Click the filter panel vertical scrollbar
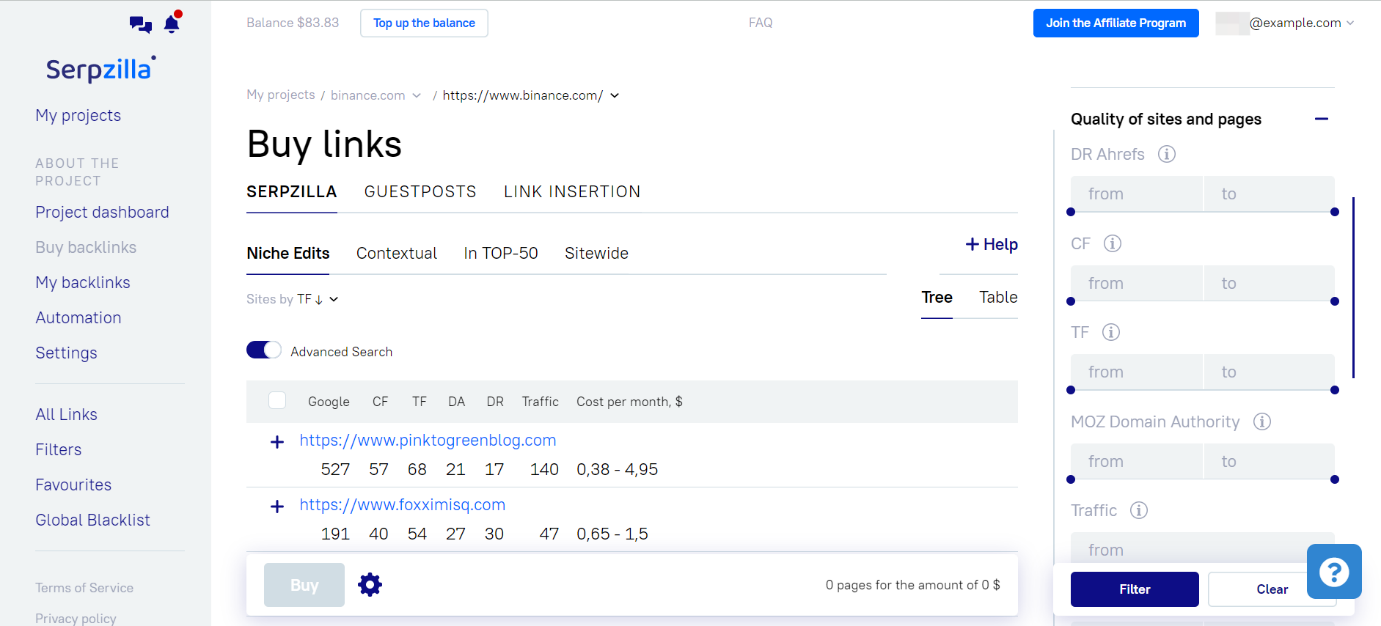 pos(1353,288)
